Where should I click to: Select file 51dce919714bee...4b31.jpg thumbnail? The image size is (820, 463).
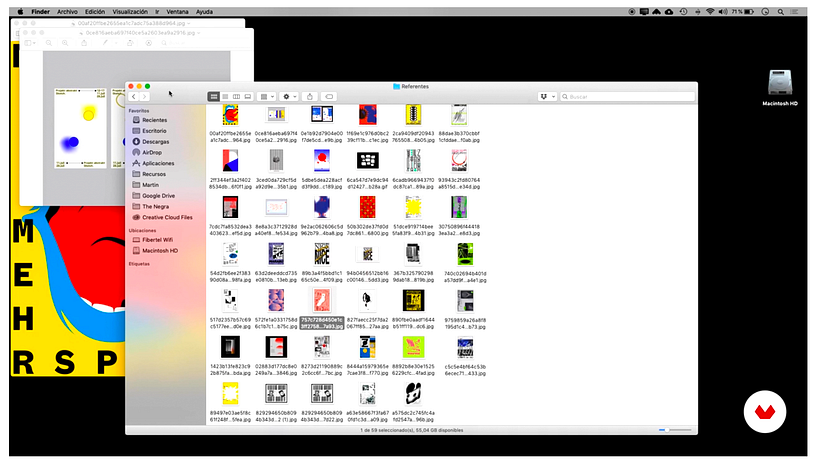pos(413,207)
